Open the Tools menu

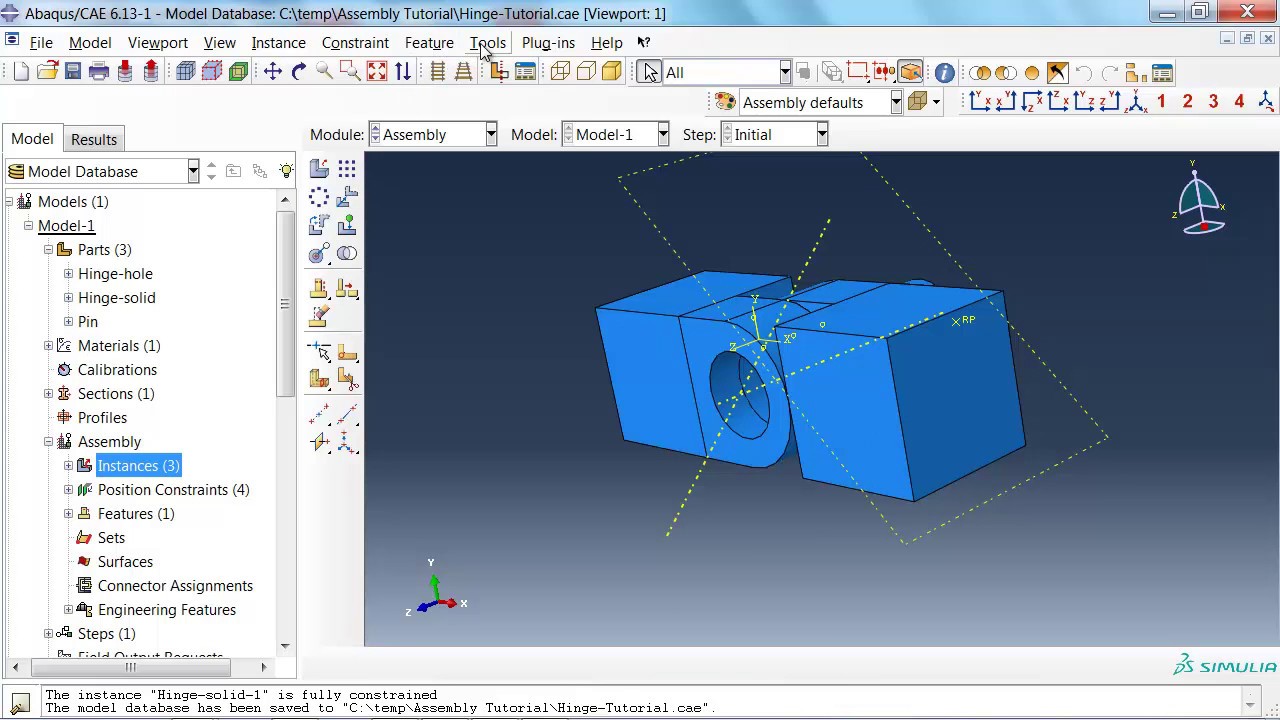(x=488, y=43)
